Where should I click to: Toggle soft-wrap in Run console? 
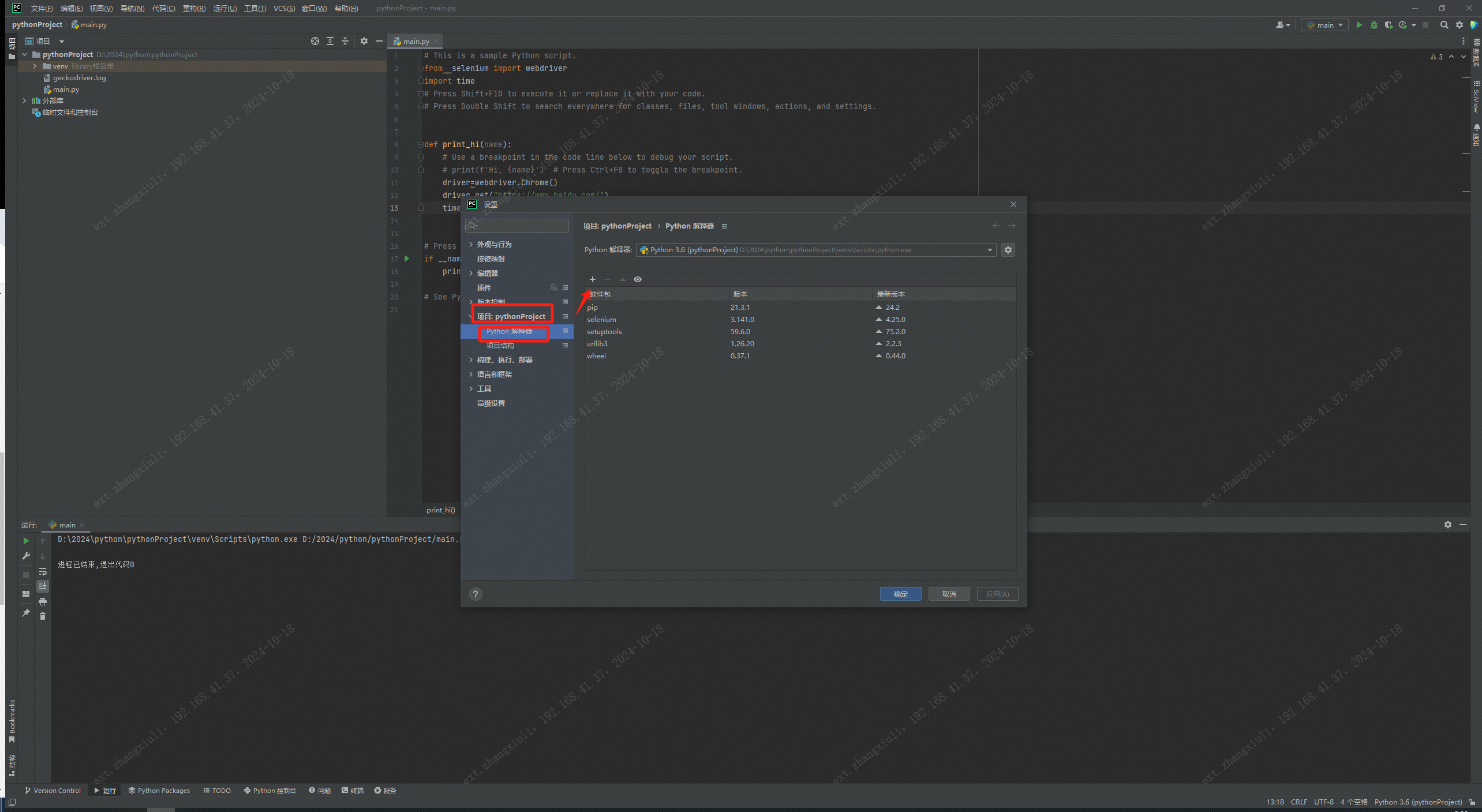43,571
